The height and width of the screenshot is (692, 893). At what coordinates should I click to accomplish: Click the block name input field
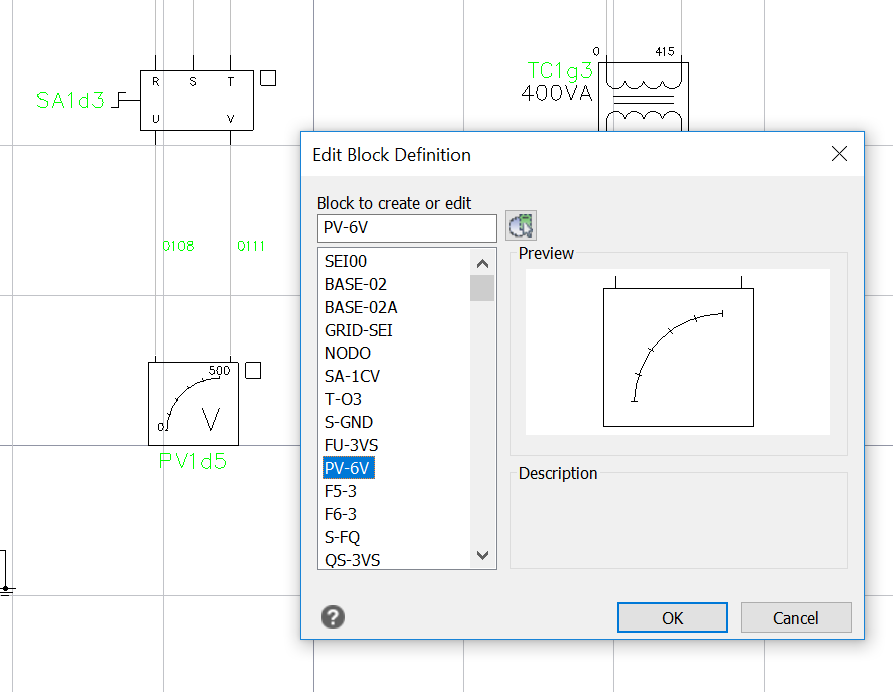(406, 228)
